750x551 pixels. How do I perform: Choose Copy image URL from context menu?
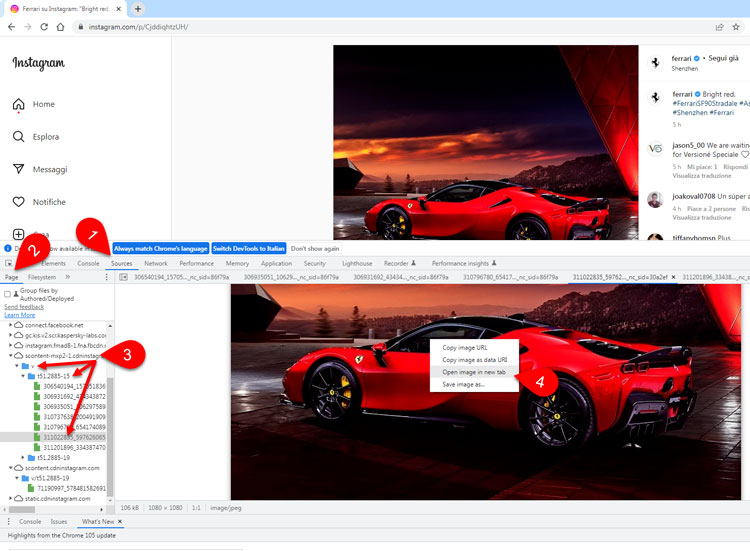click(465, 348)
